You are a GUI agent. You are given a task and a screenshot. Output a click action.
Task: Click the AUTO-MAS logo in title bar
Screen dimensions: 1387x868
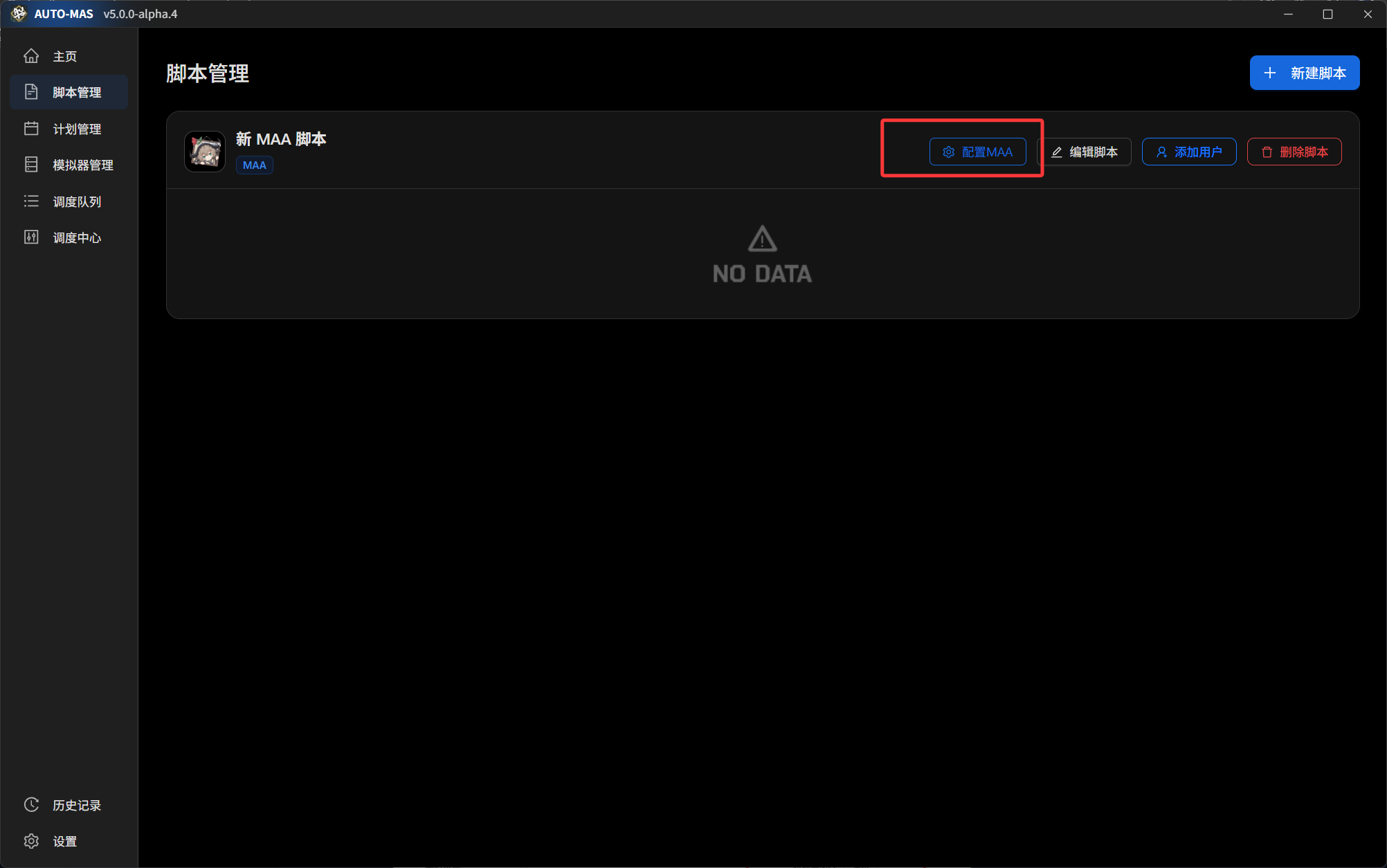(x=19, y=14)
